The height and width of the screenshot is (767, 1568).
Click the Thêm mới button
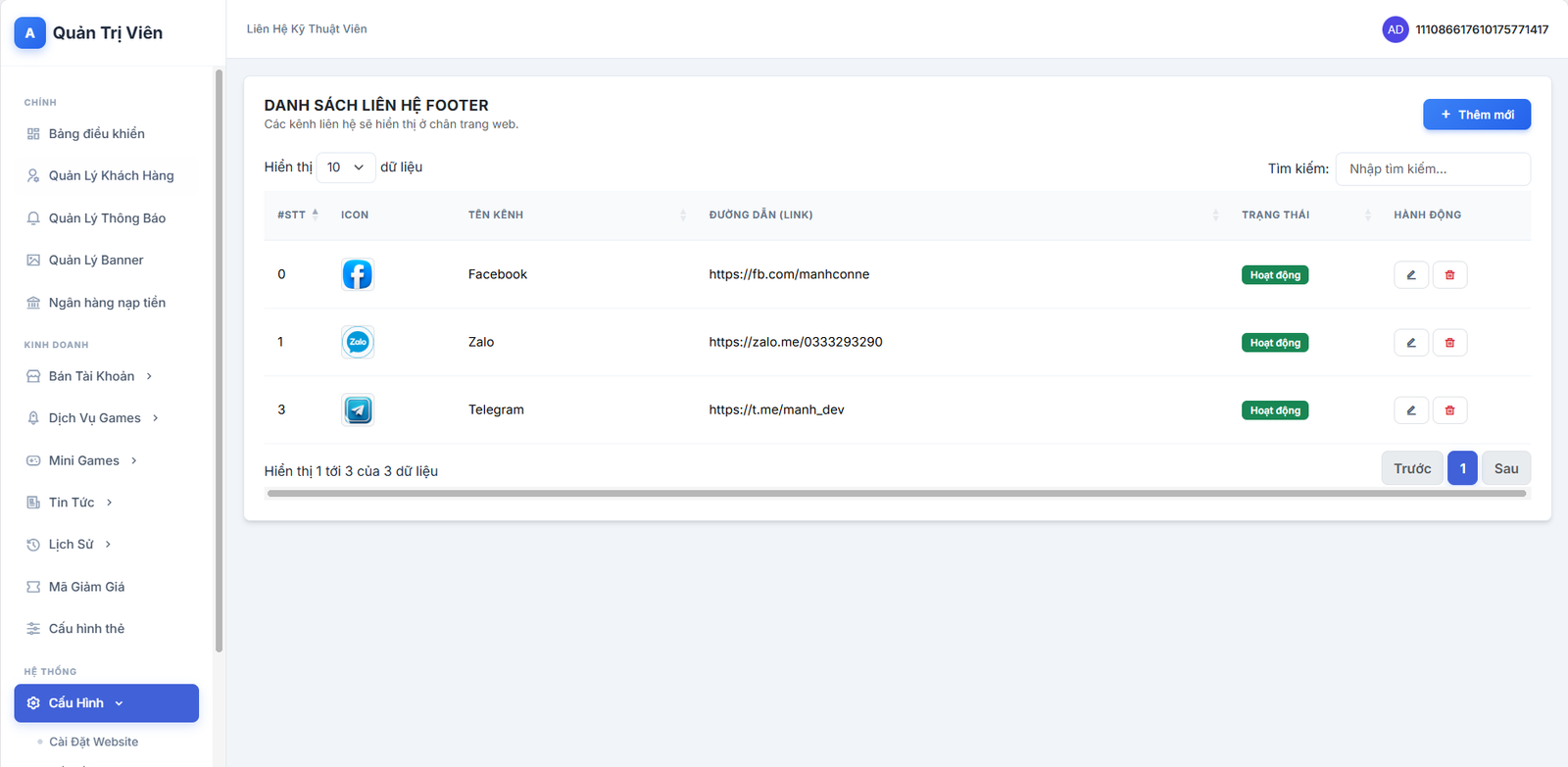point(1476,115)
